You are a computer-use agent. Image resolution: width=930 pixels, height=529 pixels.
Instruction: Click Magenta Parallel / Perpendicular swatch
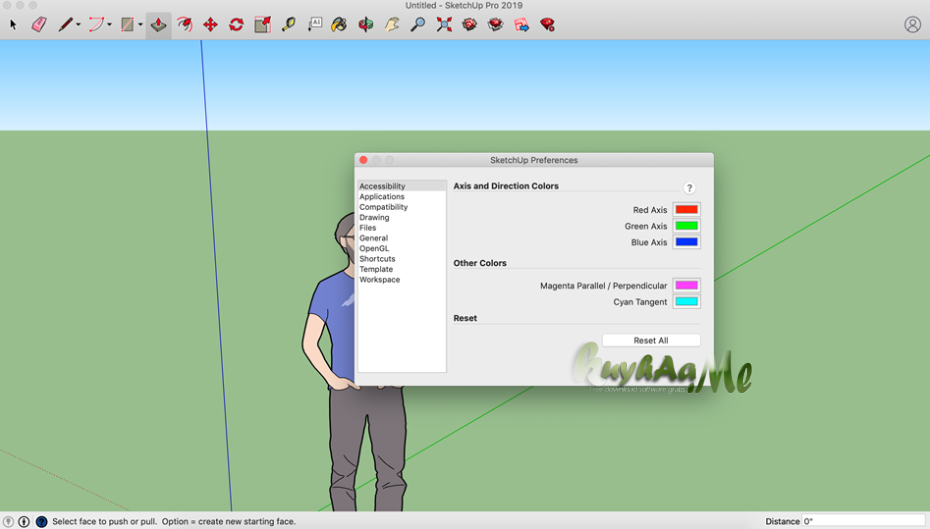pyautogui.click(x=686, y=285)
